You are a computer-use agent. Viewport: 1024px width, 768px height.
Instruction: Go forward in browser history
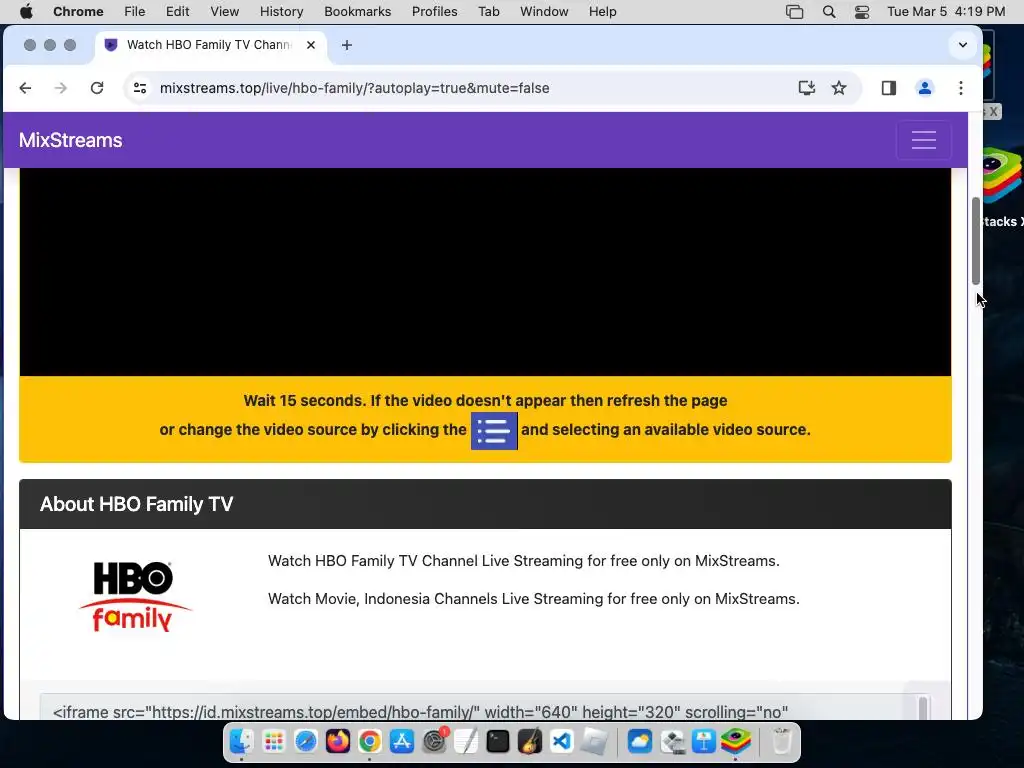[61, 88]
